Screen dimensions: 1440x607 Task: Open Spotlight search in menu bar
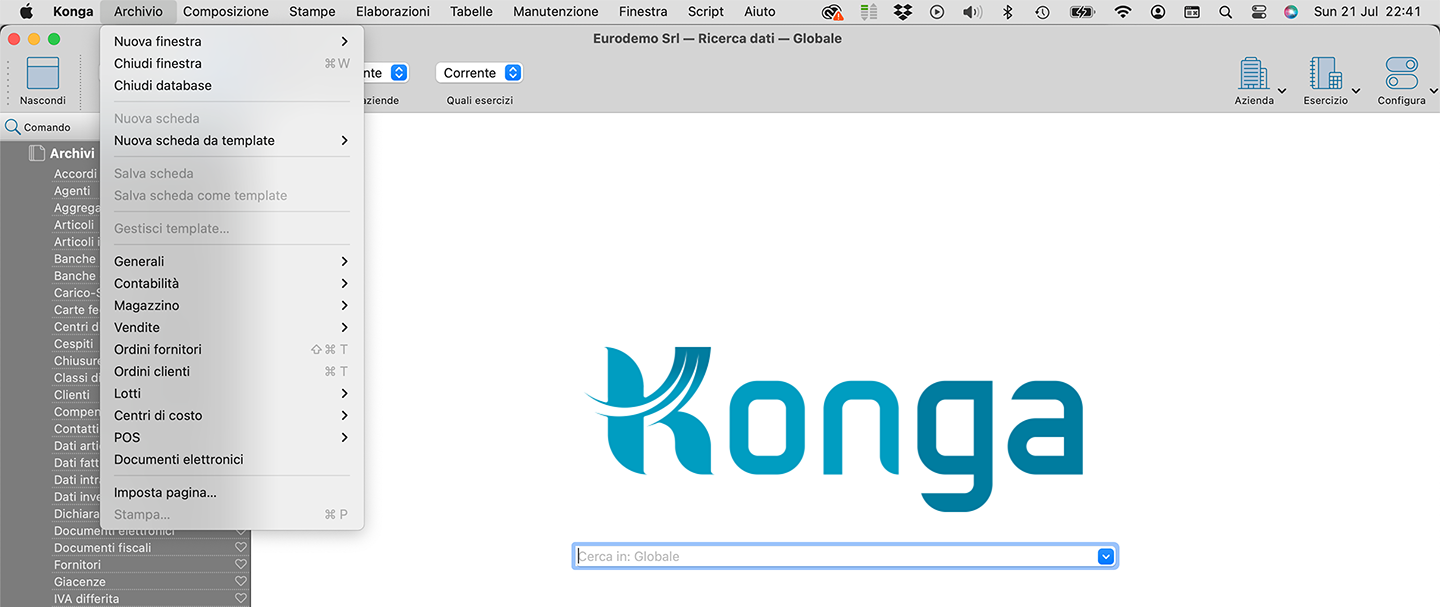pos(1225,12)
